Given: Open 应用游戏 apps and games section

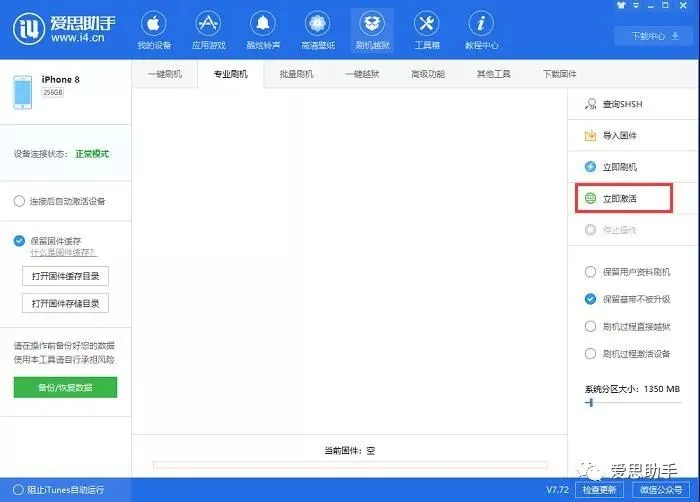Looking at the screenshot, I should click(208, 30).
